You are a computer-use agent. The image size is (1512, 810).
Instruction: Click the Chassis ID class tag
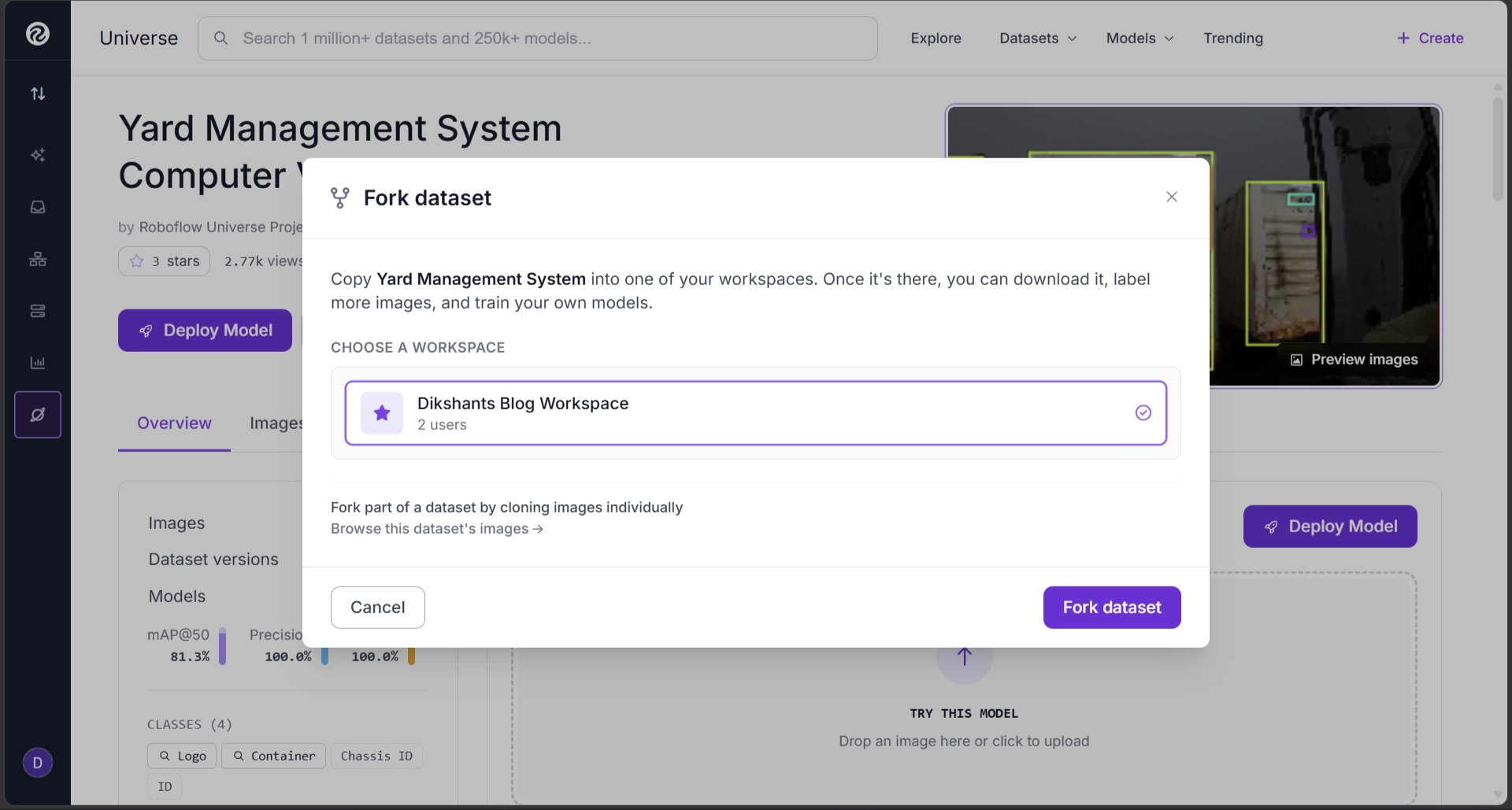[x=376, y=756]
